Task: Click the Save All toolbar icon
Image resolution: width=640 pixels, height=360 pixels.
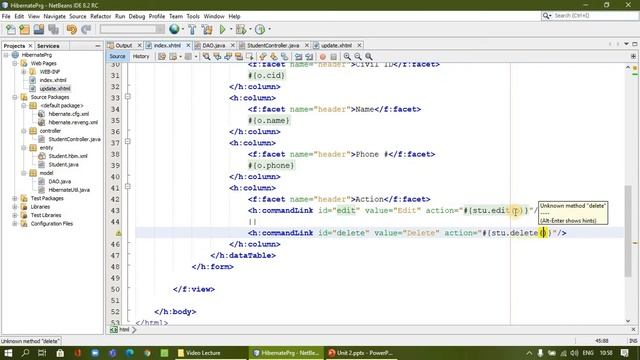Action: [x=53, y=29]
